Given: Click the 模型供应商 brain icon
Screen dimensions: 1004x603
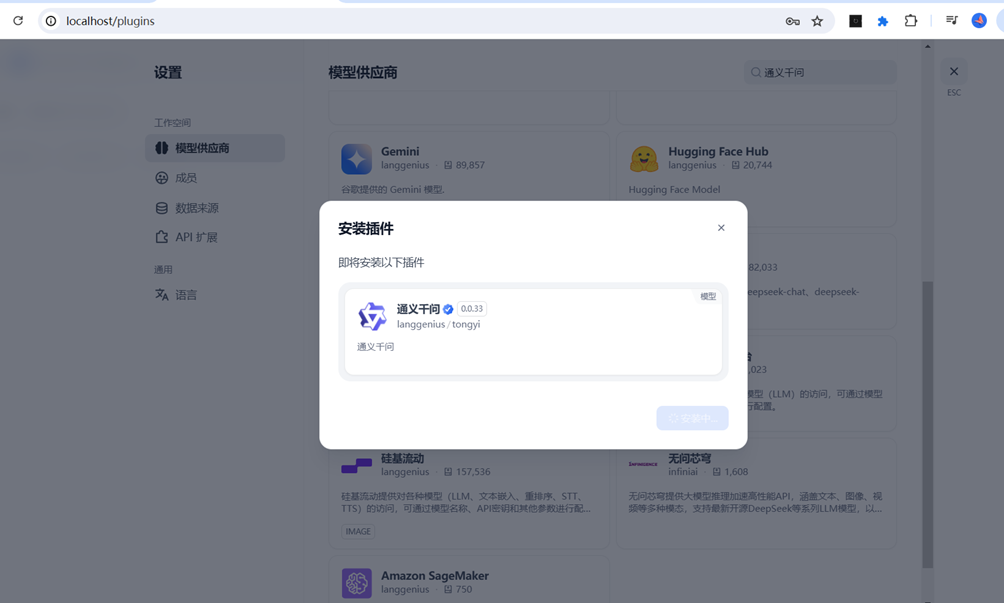Looking at the screenshot, I should 161,148.
